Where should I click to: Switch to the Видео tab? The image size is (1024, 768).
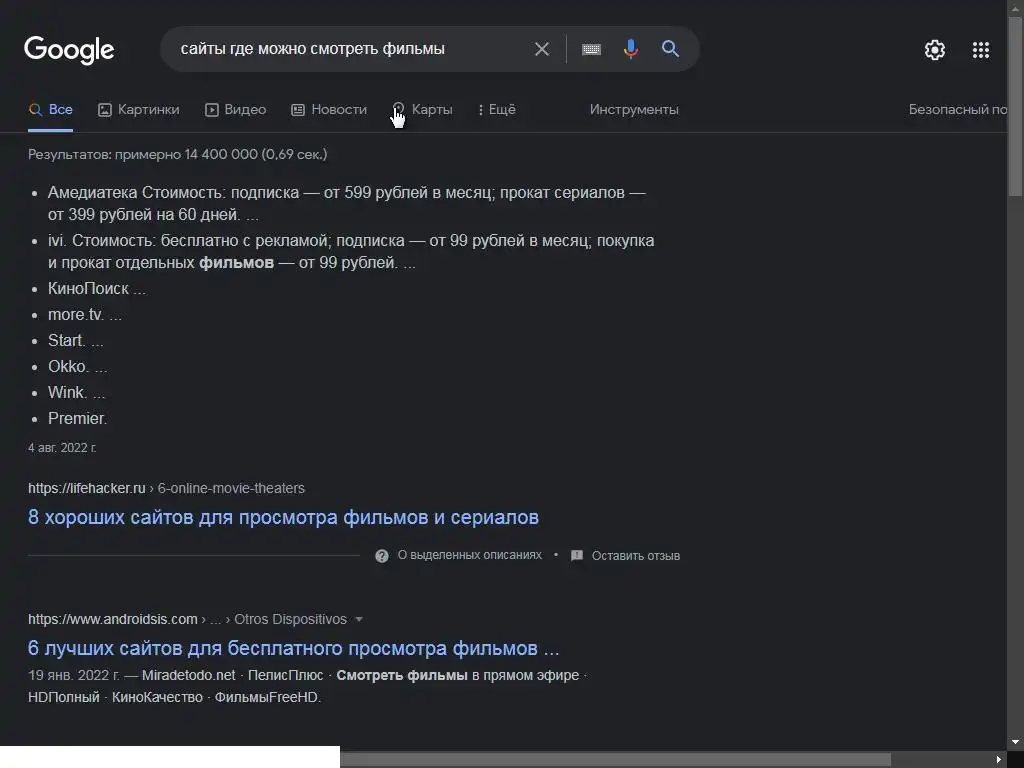pyautogui.click(x=235, y=110)
